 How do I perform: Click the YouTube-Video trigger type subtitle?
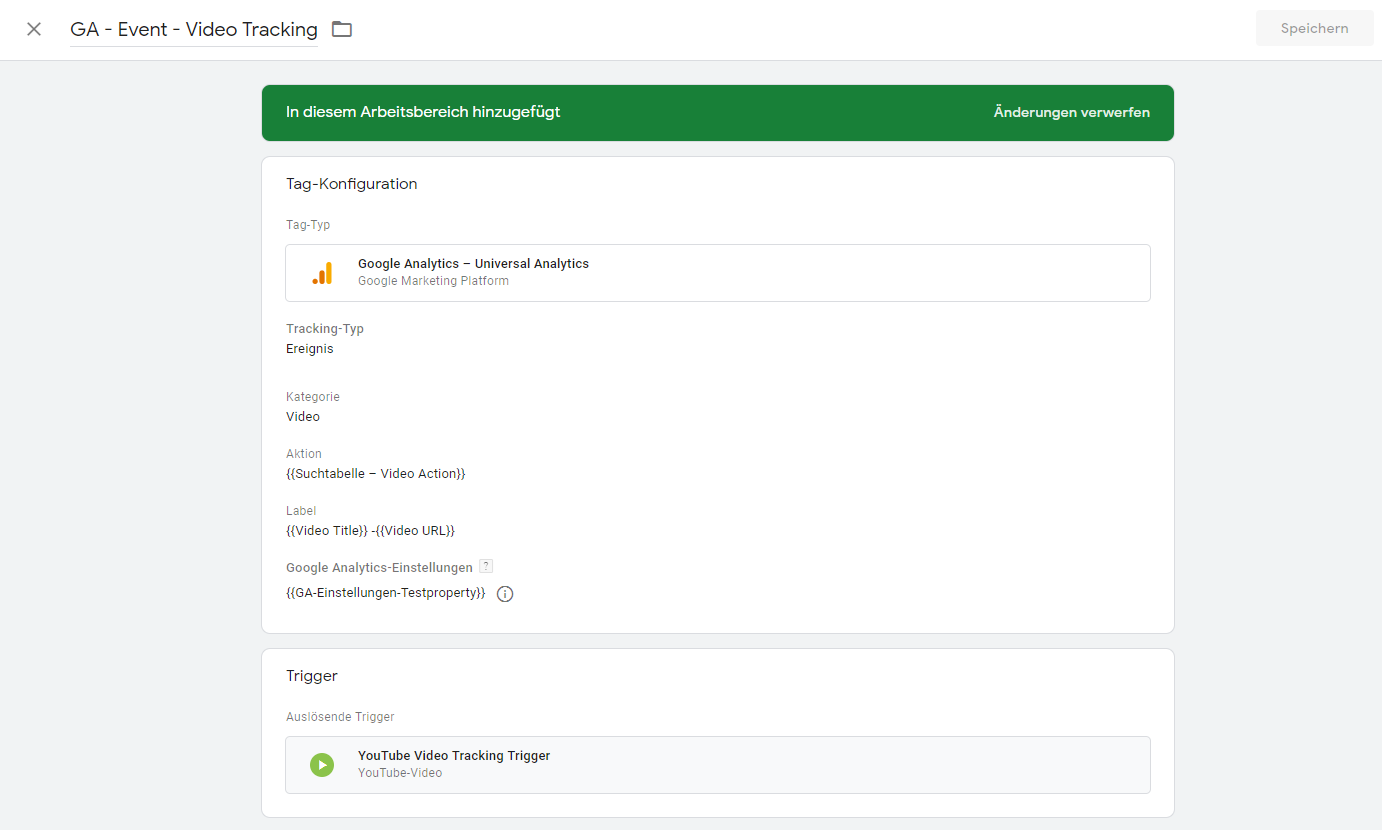[x=400, y=773]
